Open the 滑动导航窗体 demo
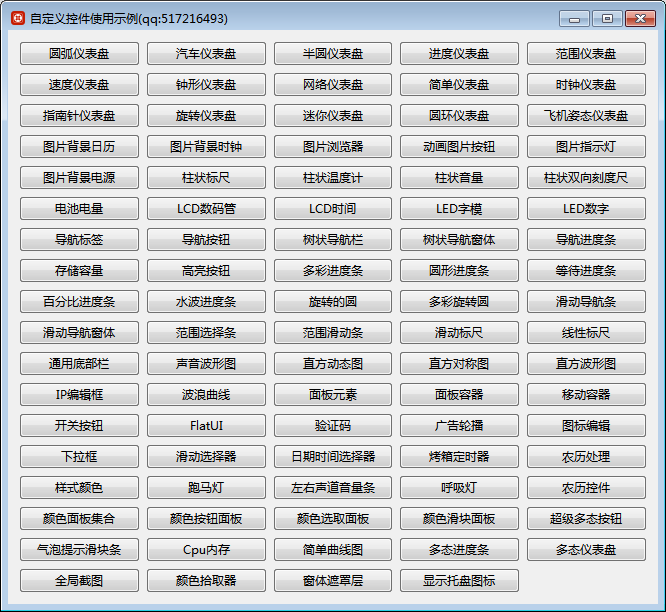Image resolution: width=666 pixels, height=612 pixels. click(x=79, y=333)
